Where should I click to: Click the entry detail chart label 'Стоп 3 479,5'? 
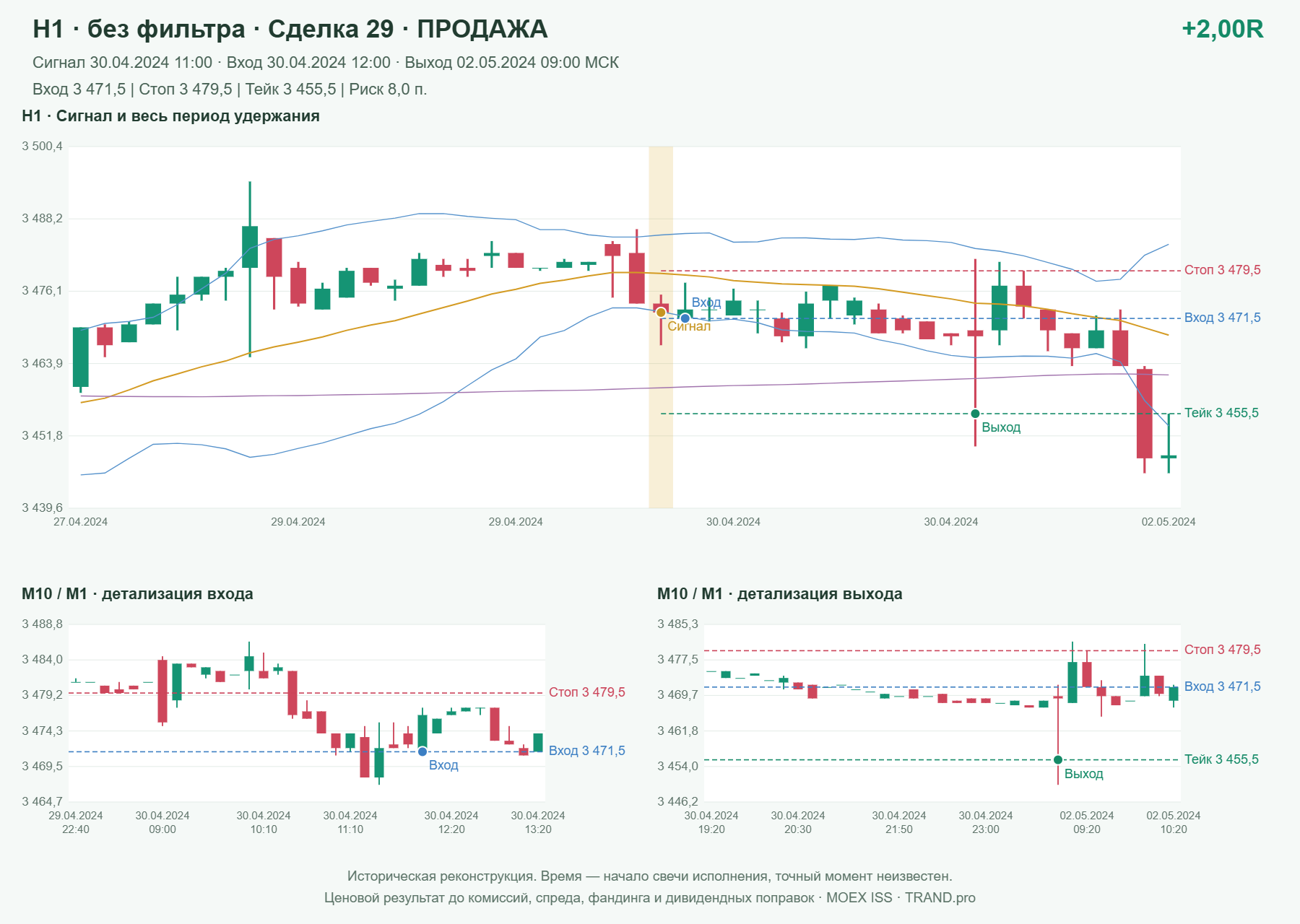pyautogui.click(x=586, y=692)
